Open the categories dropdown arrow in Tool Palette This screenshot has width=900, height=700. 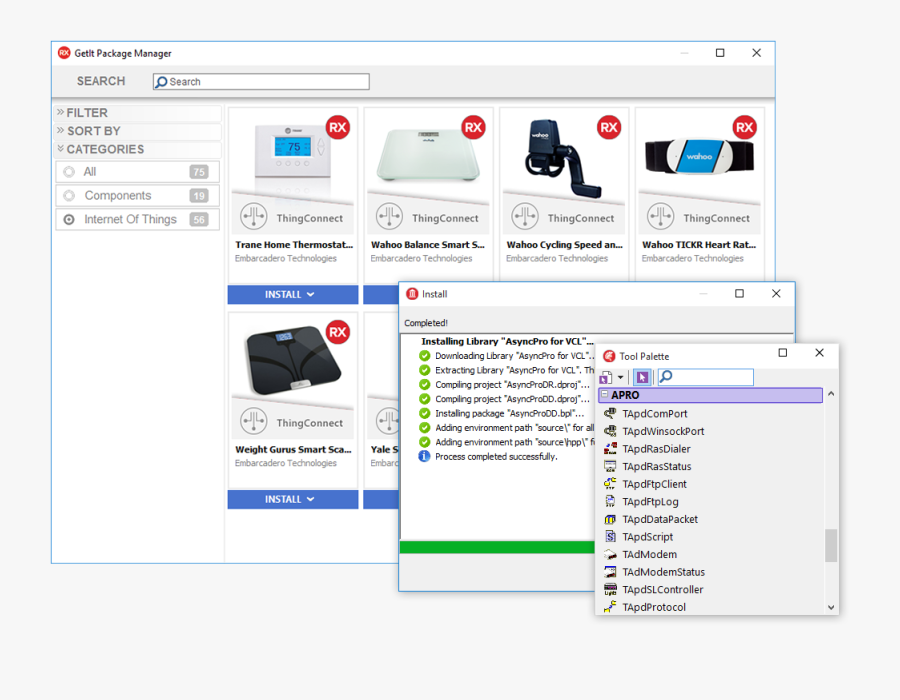620,378
